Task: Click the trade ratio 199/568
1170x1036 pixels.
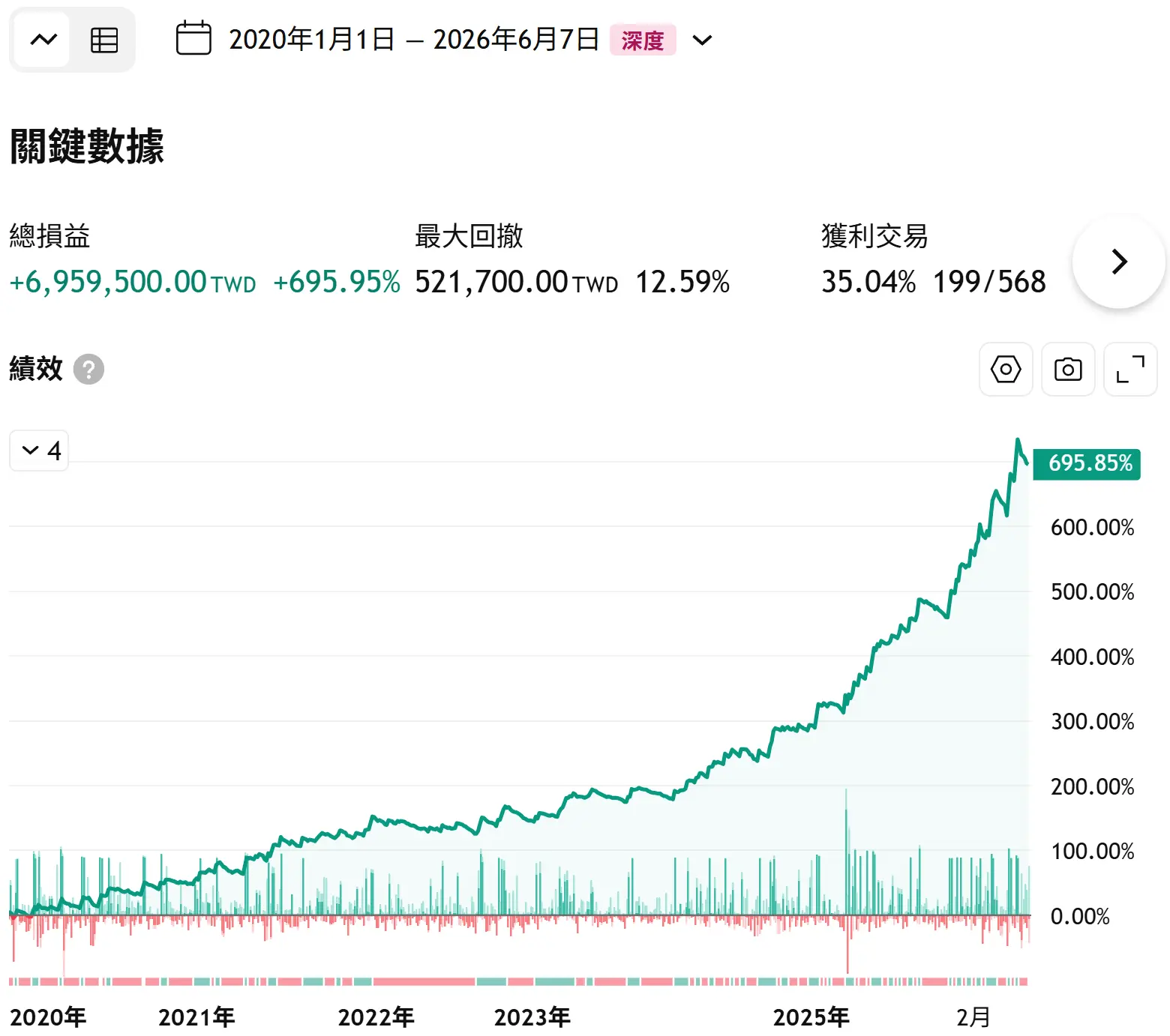Action: click(x=989, y=283)
